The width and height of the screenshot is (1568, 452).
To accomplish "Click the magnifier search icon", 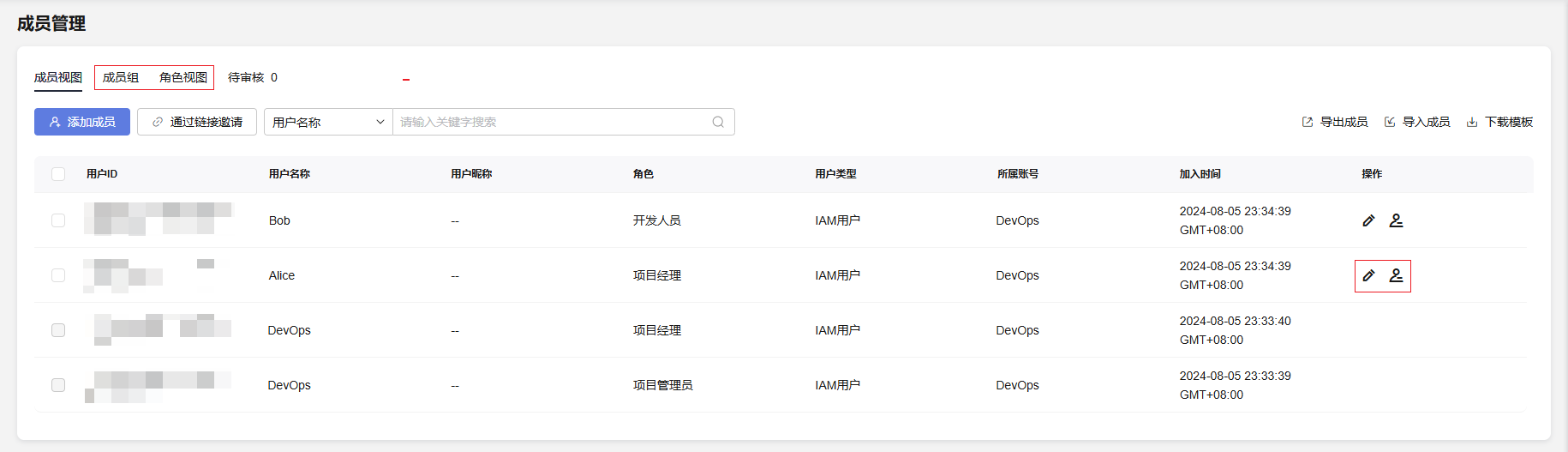I will tap(718, 122).
